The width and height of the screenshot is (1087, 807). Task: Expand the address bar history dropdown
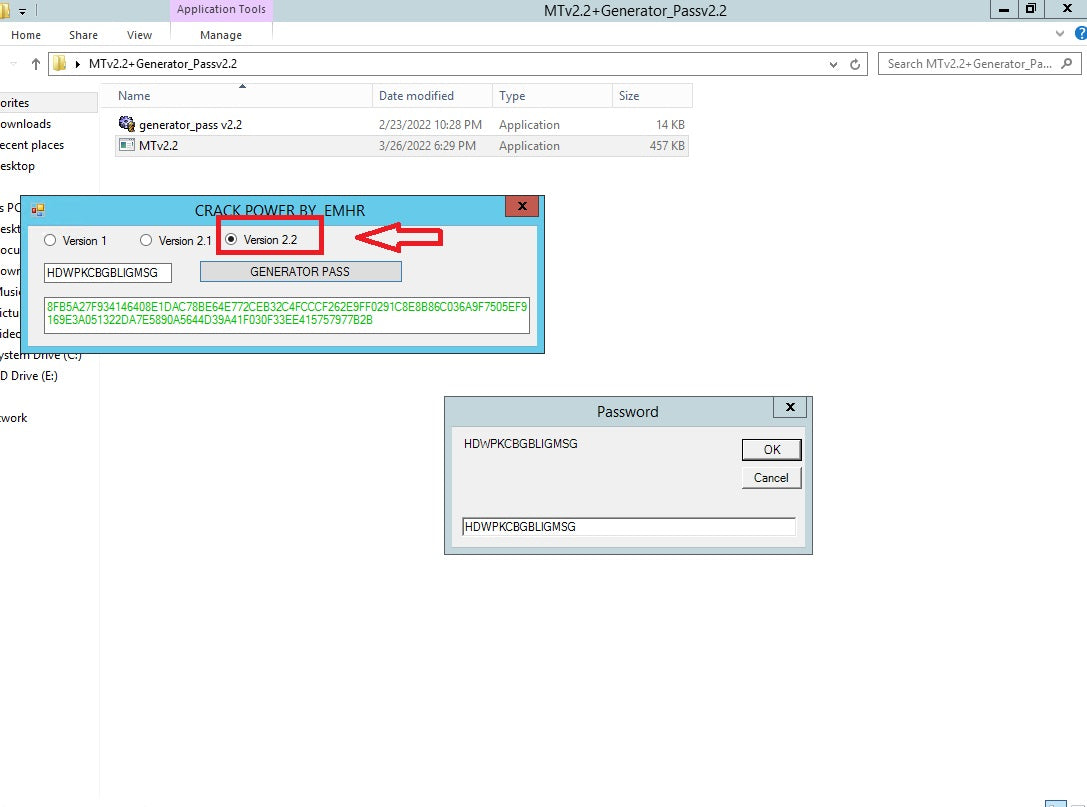[x=834, y=64]
